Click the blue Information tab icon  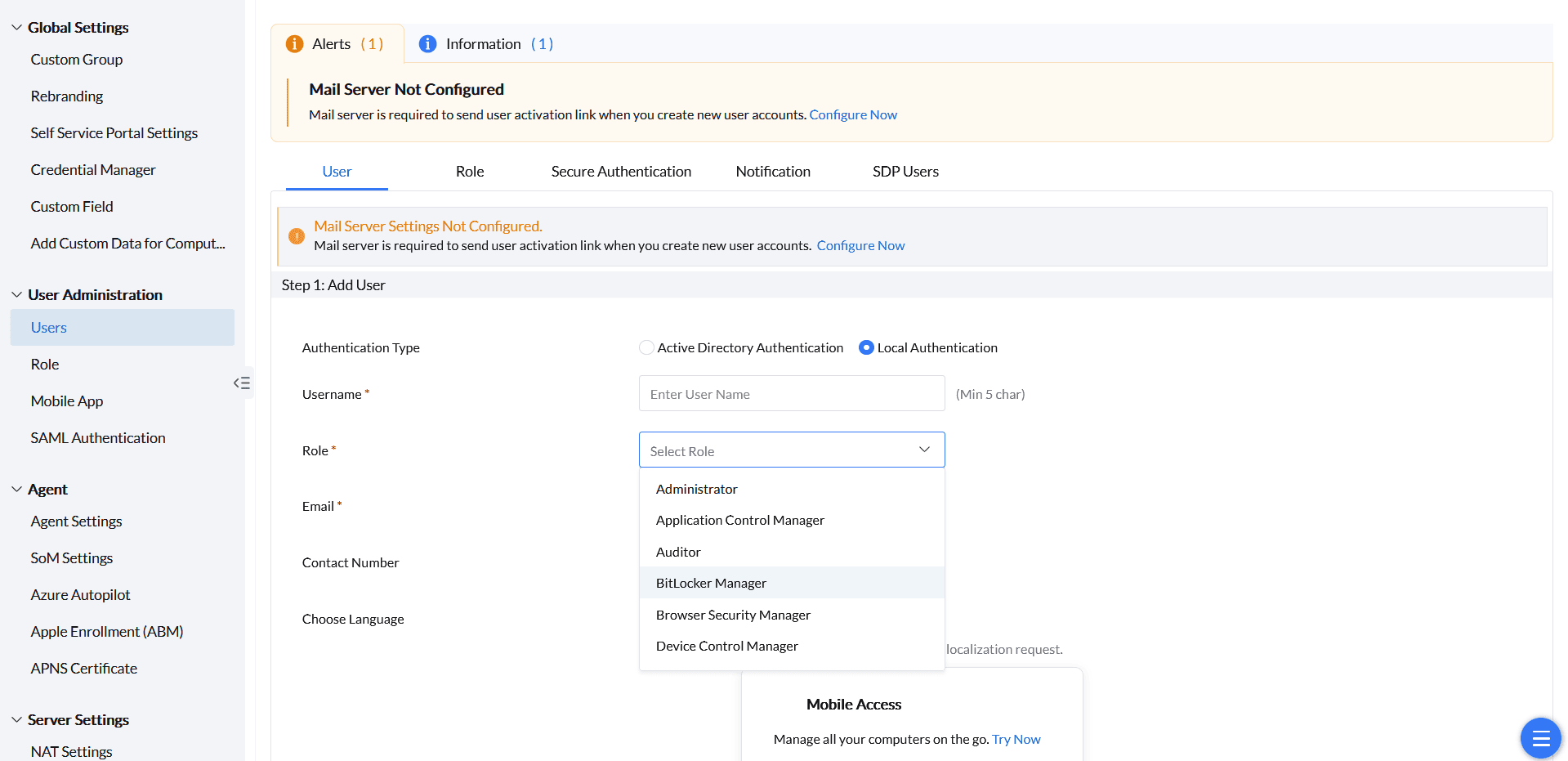tap(427, 44)
